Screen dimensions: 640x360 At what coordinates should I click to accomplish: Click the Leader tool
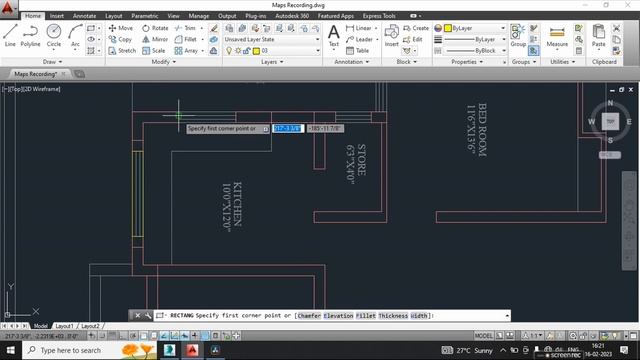click(x=360, y=40)
